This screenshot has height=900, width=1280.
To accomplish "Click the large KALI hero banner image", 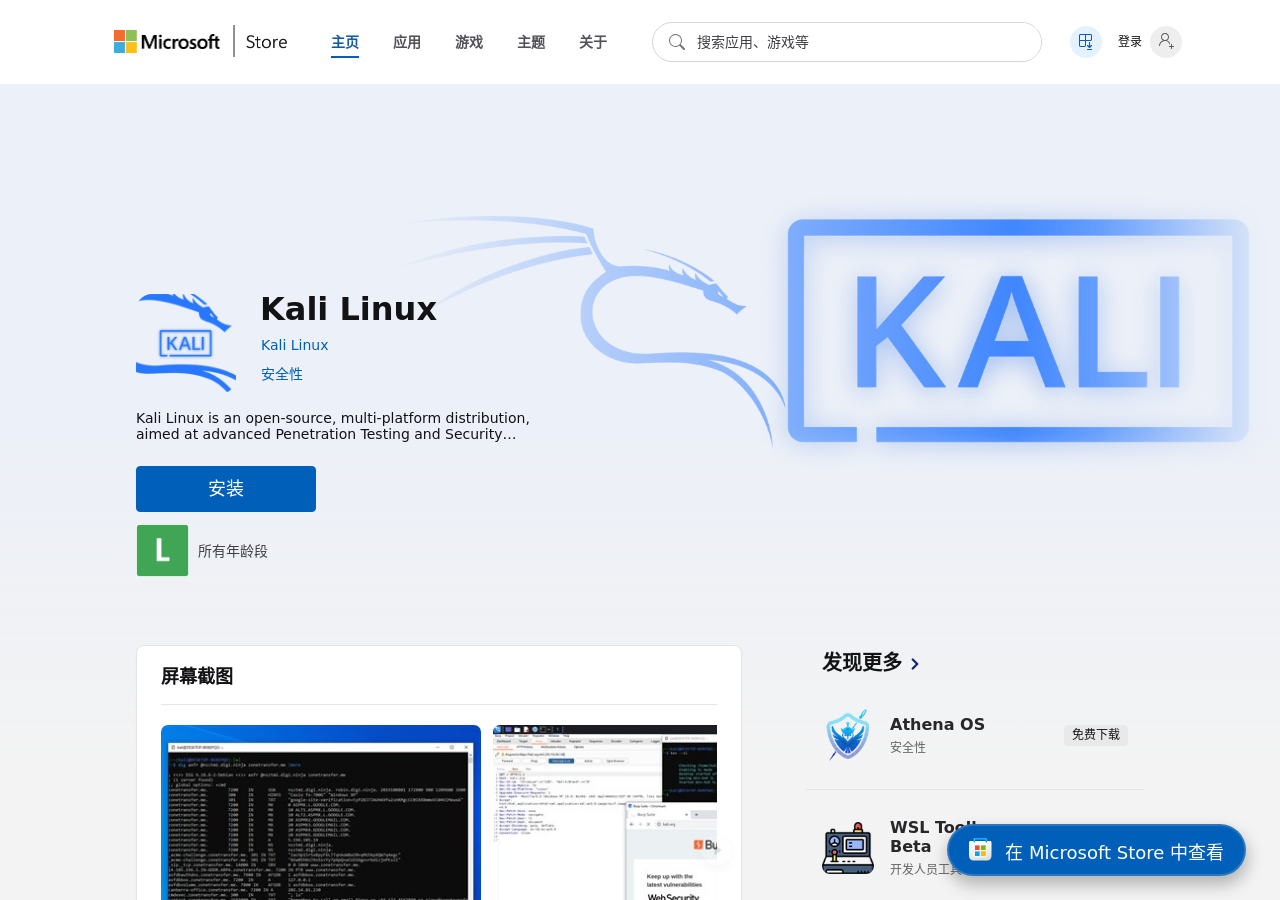I will click(x=1018, y=331).
